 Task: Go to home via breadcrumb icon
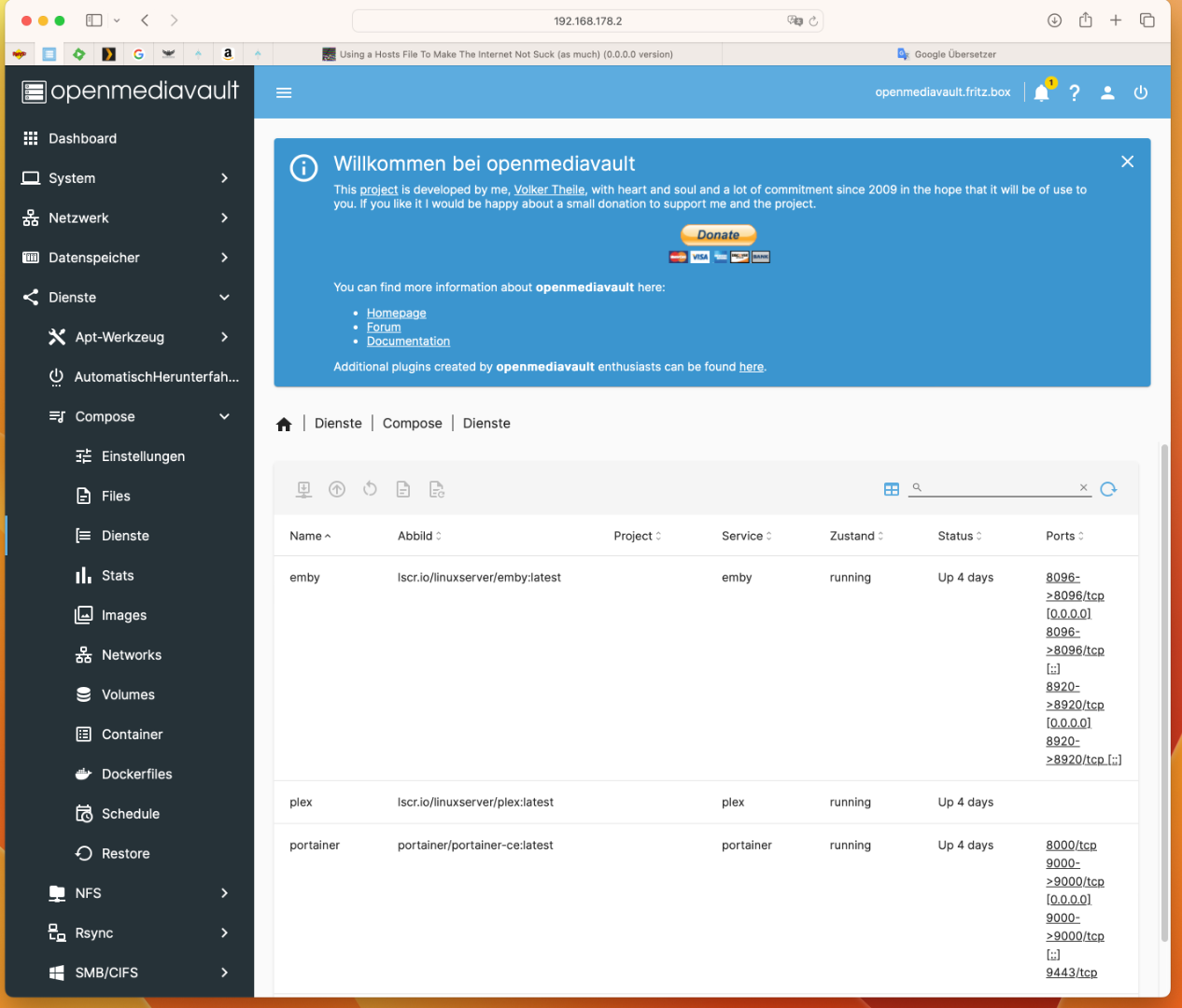point(284,424)
